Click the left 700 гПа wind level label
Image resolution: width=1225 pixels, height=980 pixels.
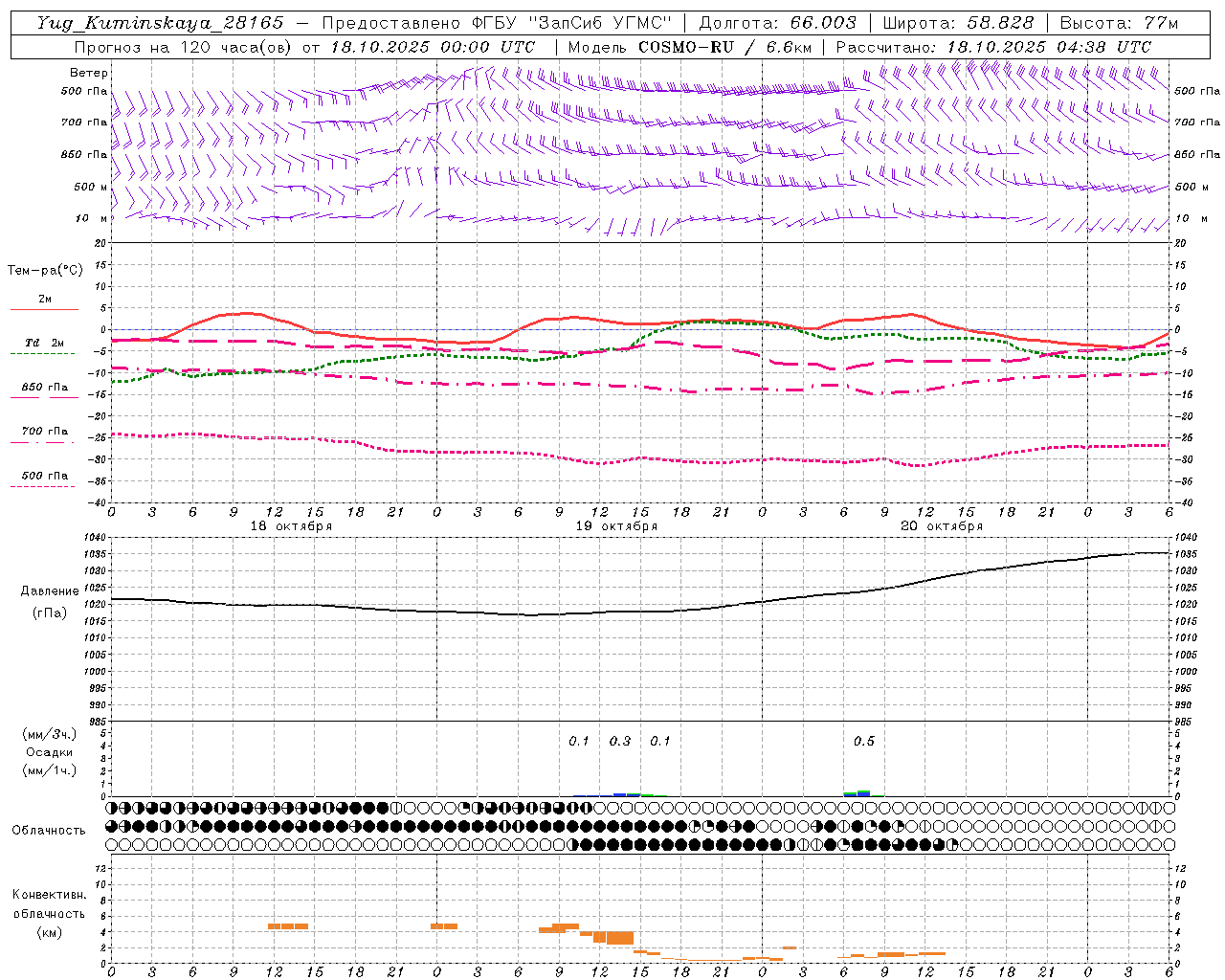point(84,122)
